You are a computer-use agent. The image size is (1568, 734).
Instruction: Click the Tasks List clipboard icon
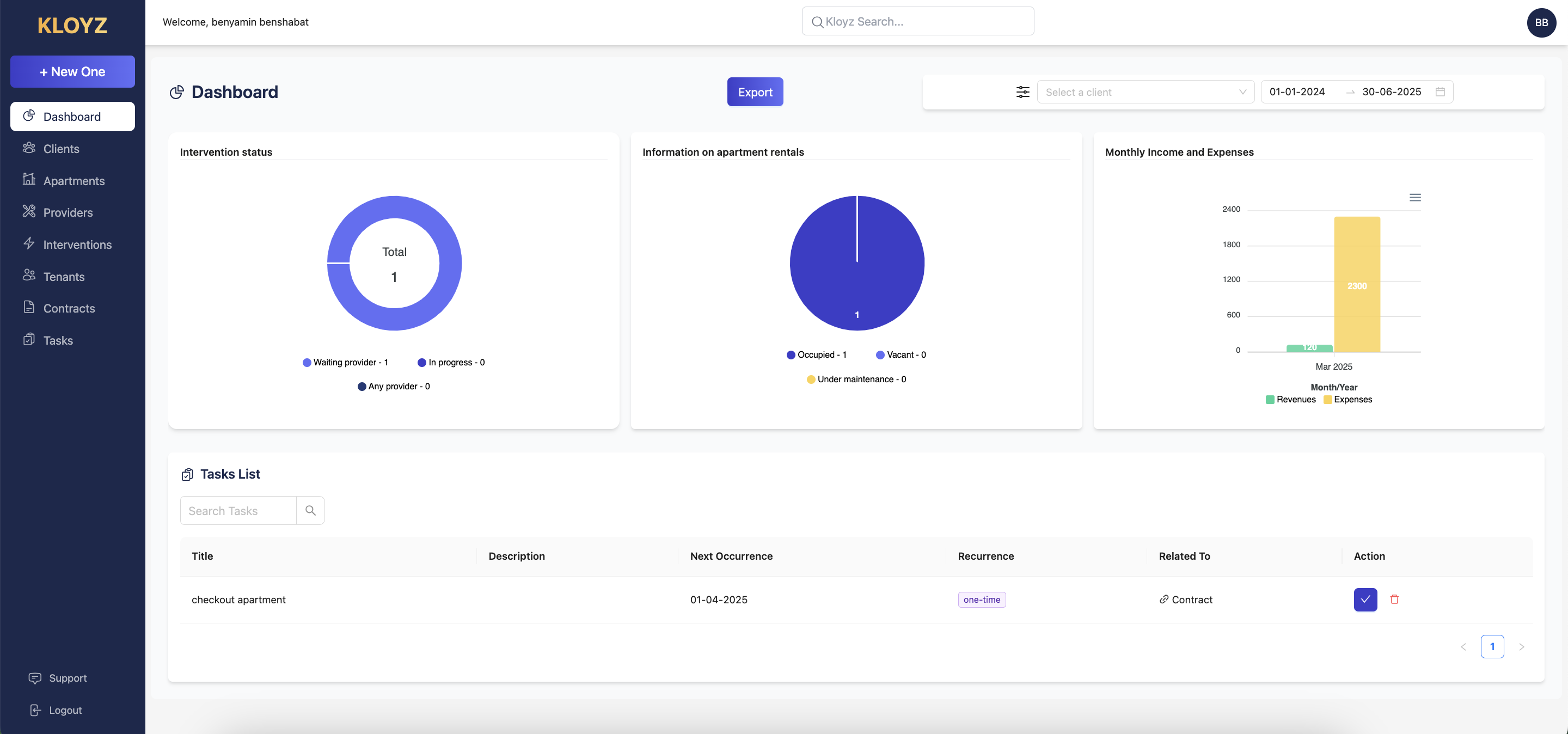pos(187,474)
